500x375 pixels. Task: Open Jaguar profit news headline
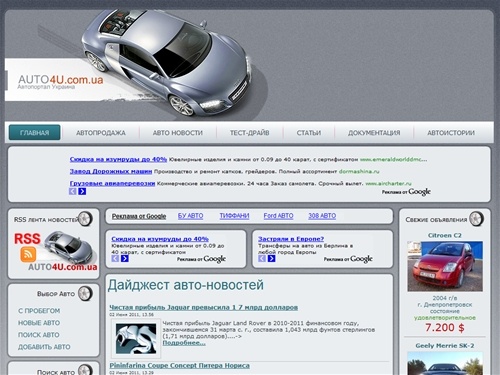point(204,307)
